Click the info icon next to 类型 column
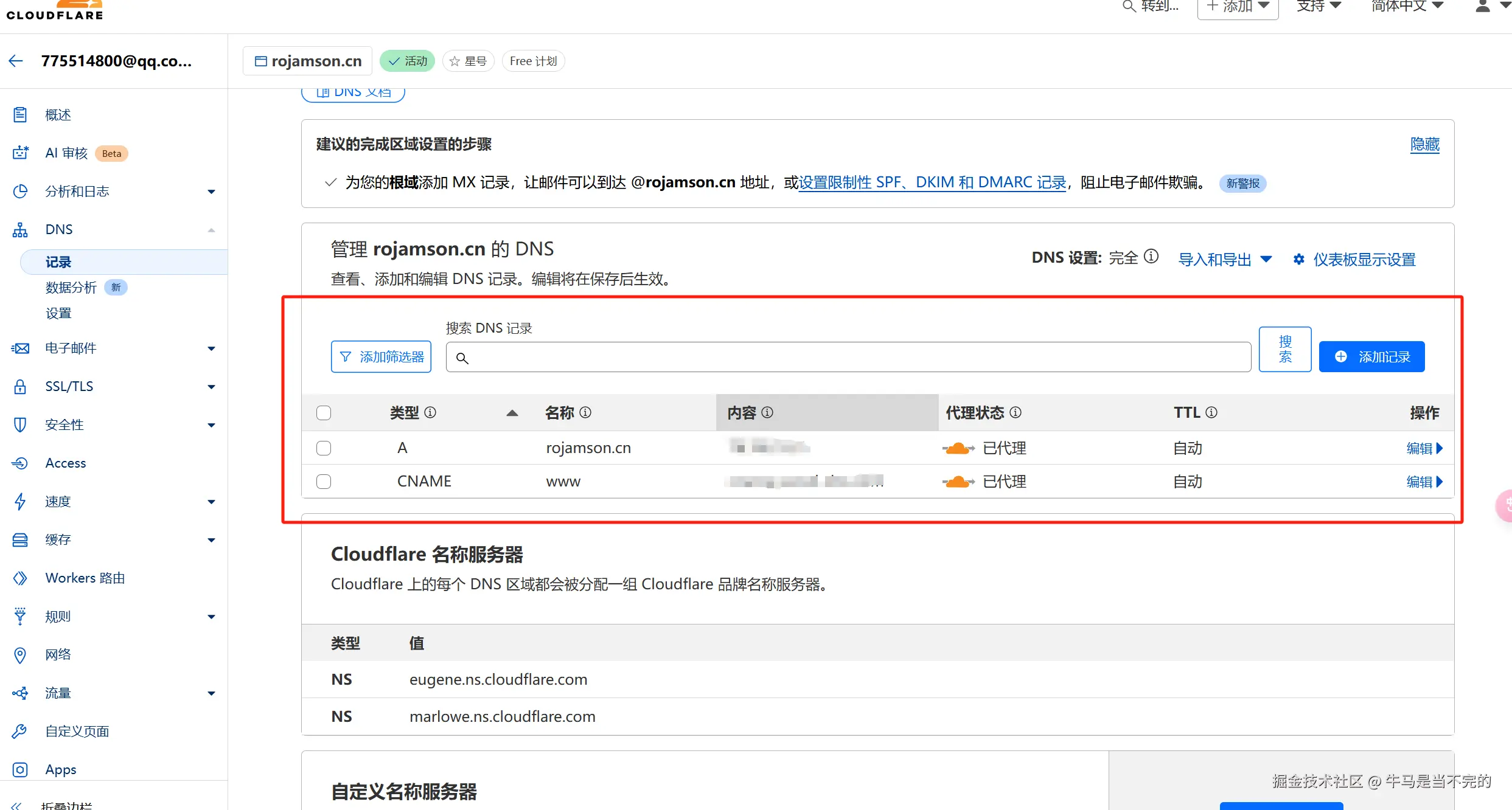The height and width of the screenshot is (810, 1512). 430,412
